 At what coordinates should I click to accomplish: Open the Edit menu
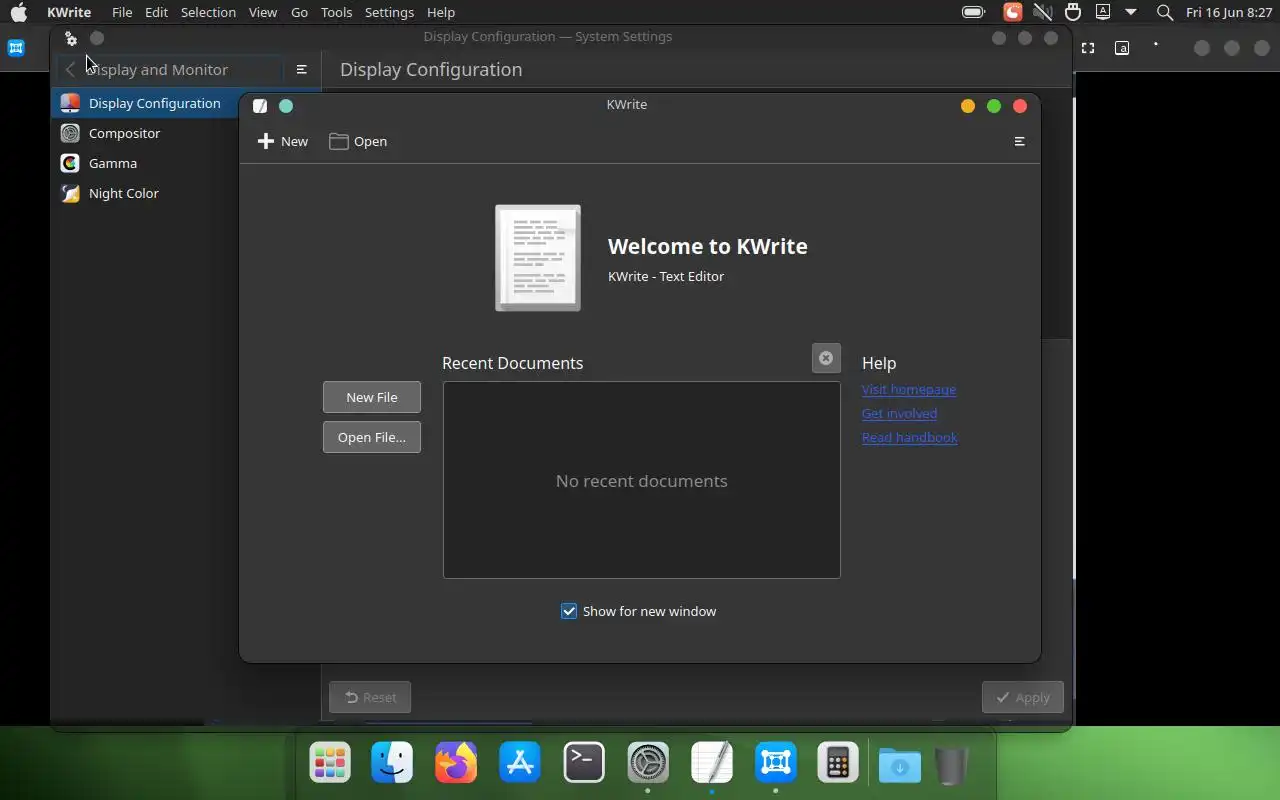156,12
